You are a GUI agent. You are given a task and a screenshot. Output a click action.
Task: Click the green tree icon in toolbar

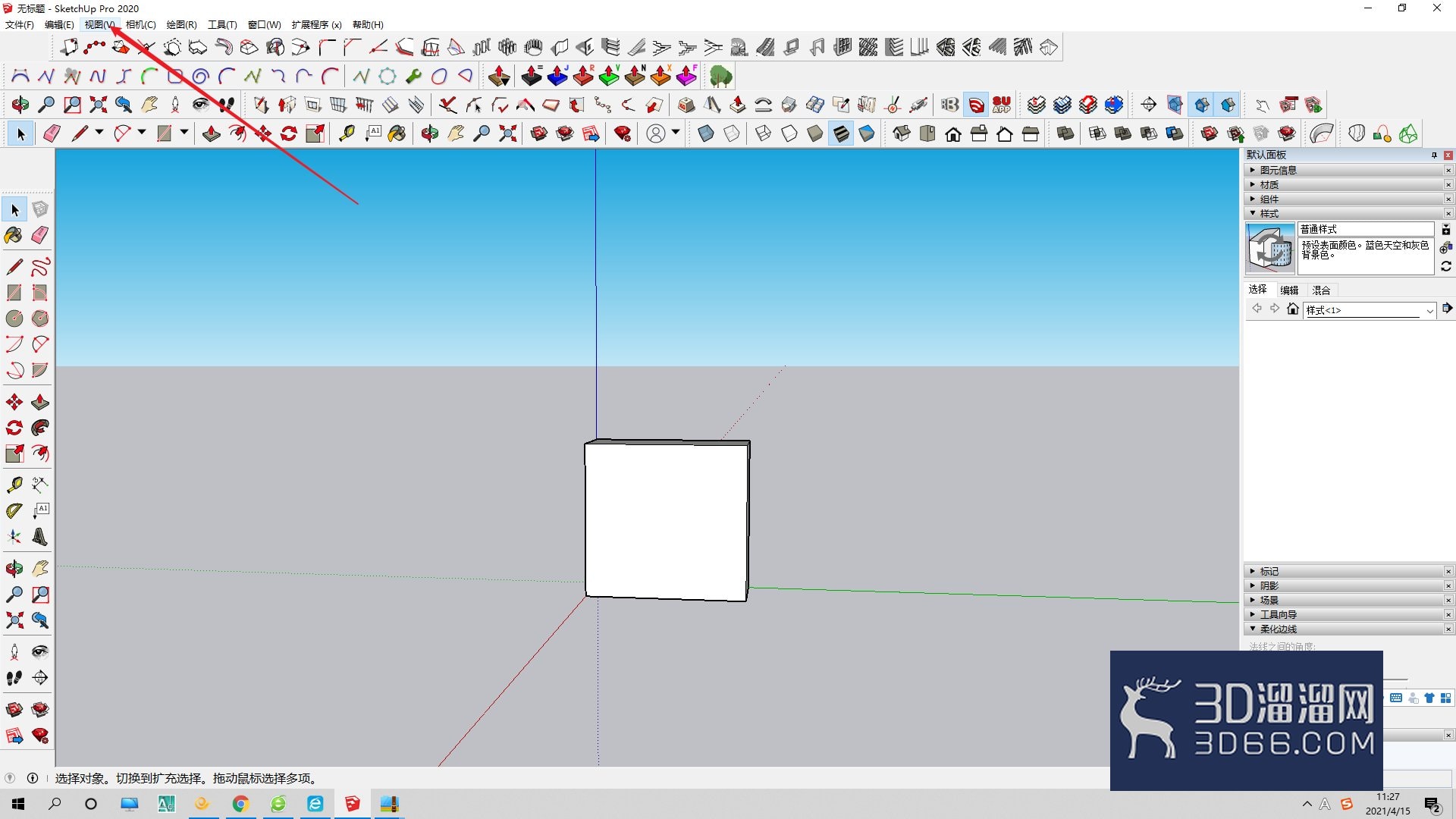(720, 76)
